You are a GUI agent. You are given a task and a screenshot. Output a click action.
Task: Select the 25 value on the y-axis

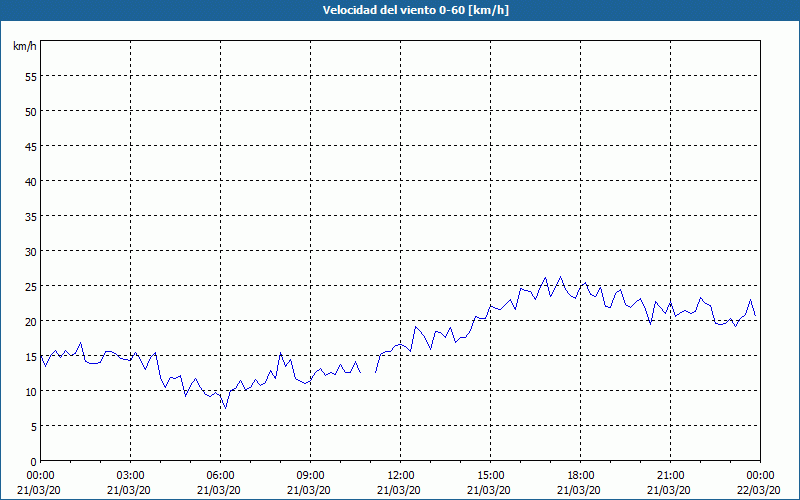31,286
